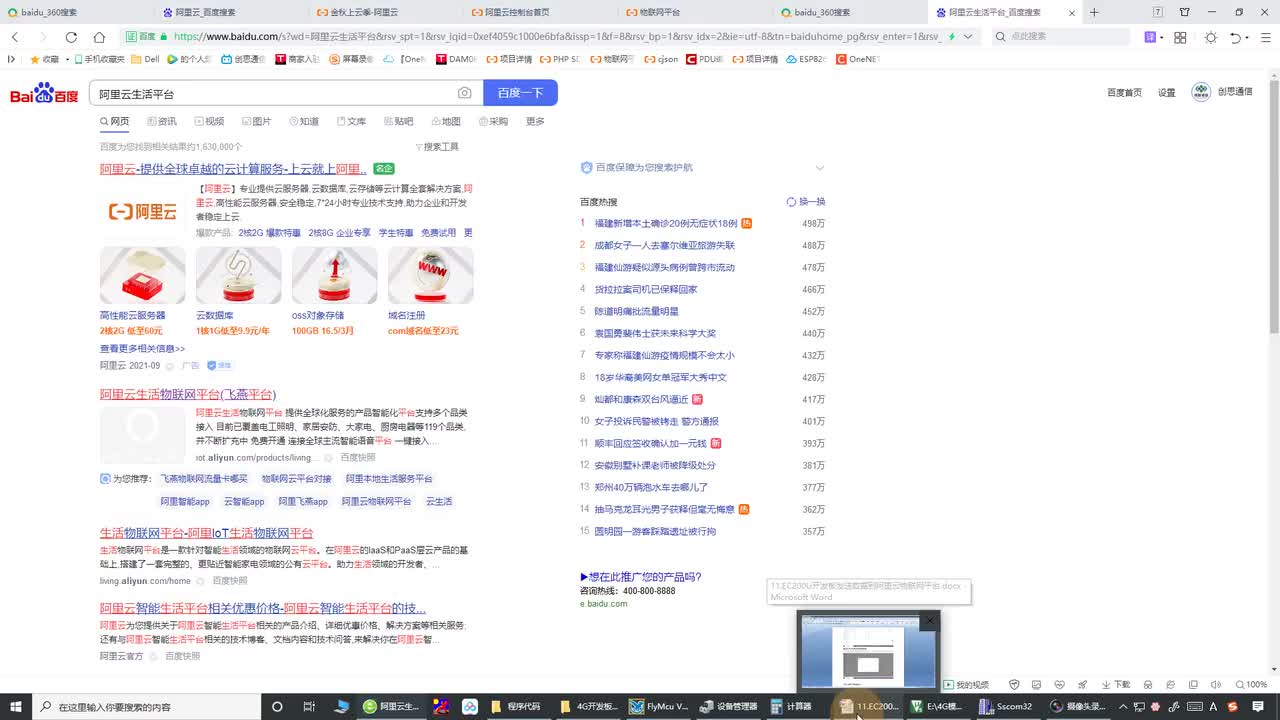The image size is (1280, 720).
Task: Go to browser home page icon
Action: tap(99, 37)
